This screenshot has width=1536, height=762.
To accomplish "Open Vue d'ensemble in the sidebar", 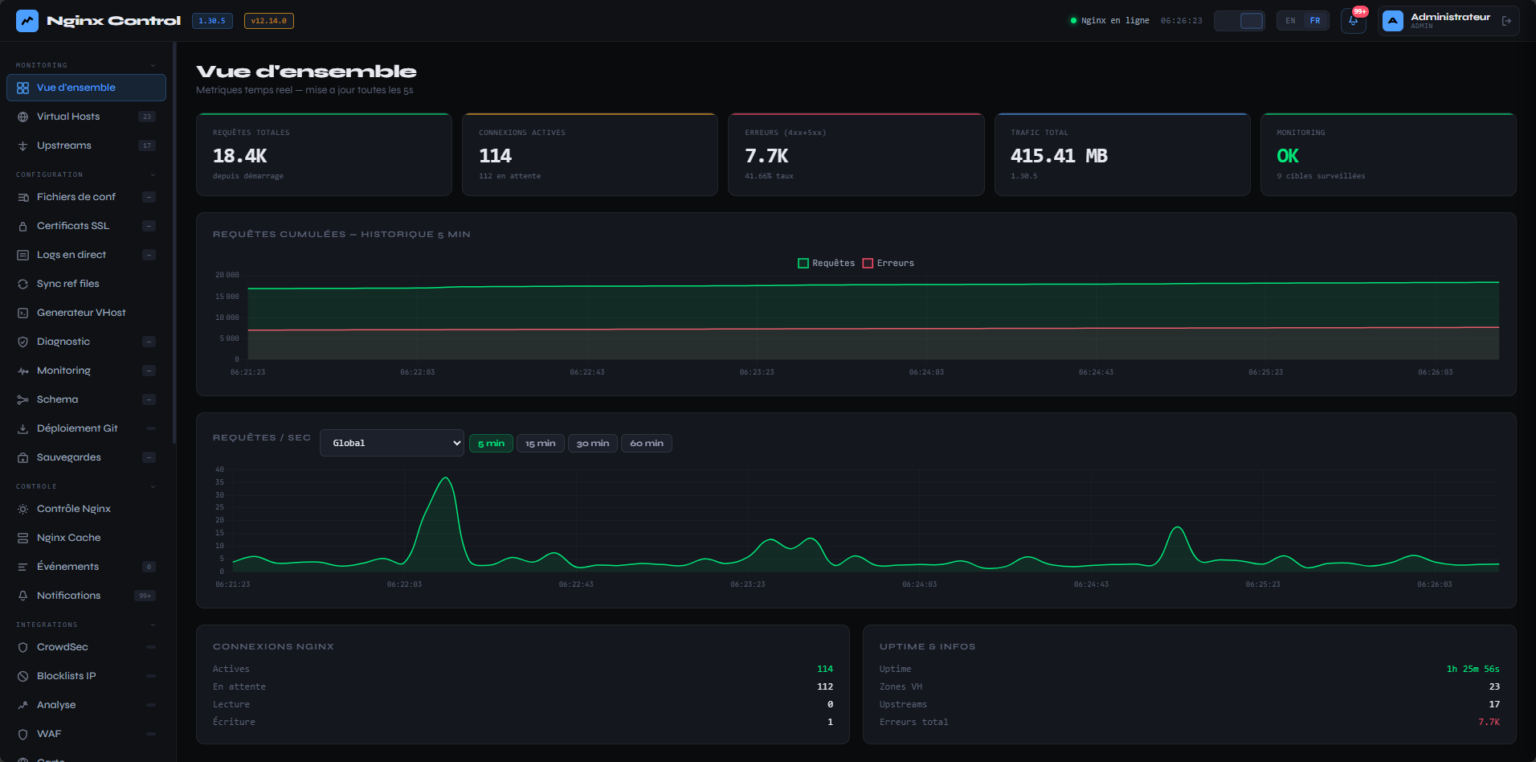I will [x=86, y=88].
